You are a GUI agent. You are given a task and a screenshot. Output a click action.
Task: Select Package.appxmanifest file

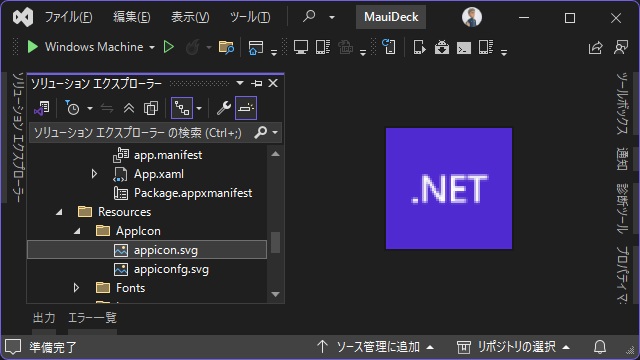[193, 193]
